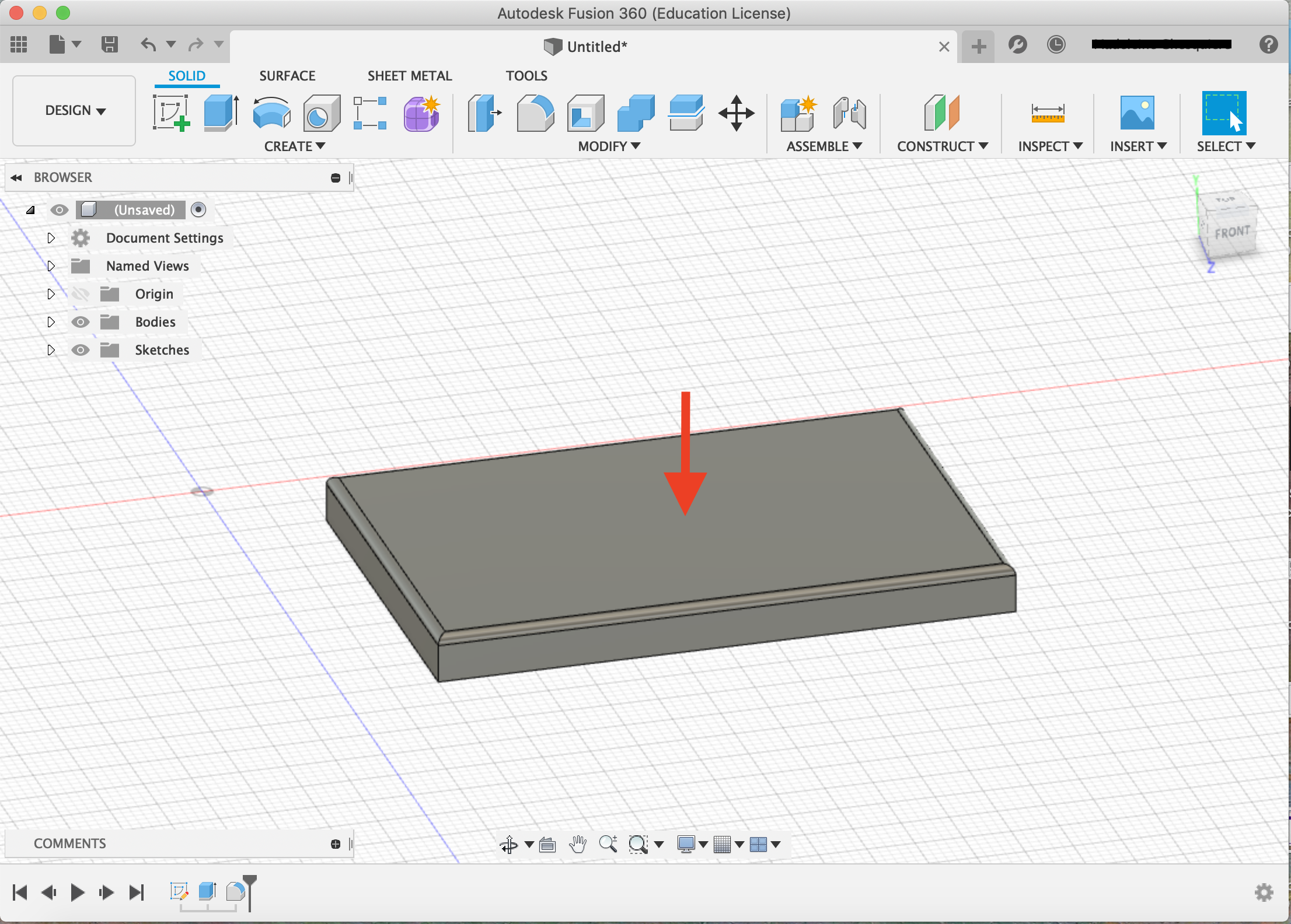Select the Assemble dropdown
Image resolution: width=1291 pixels, height=924 pixels.
[823, 146]
